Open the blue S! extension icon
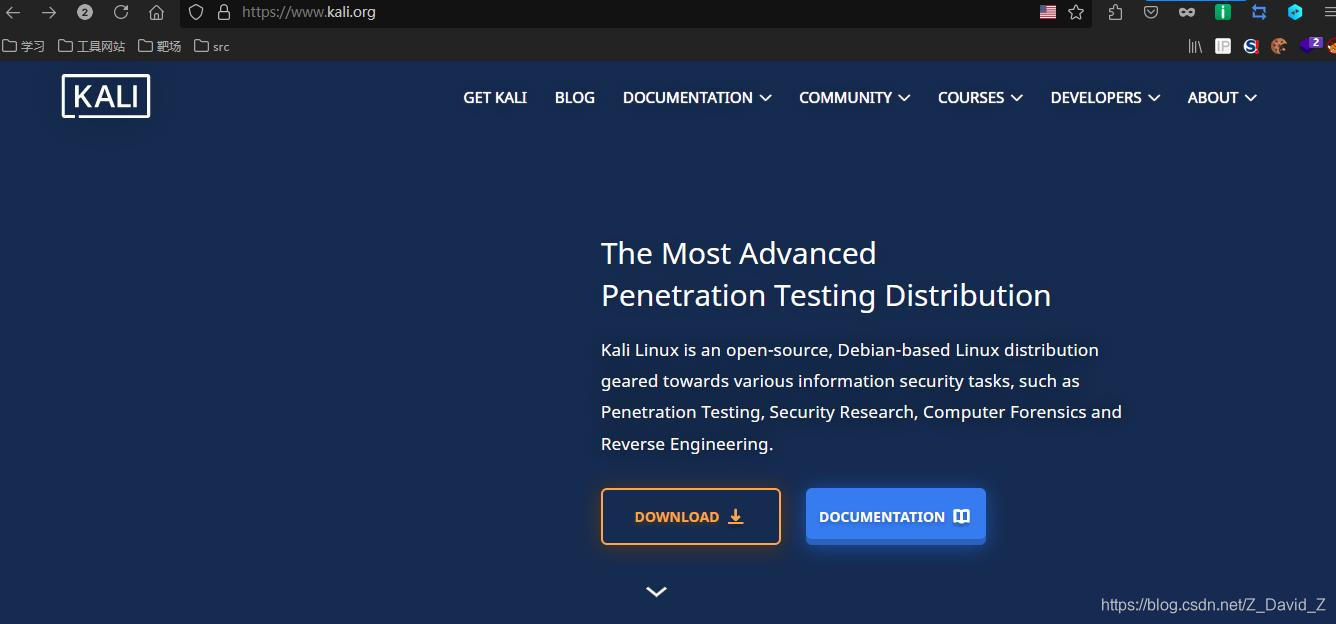The height and width of the screenshot is (624, 1336). [x=1251, y=46]
